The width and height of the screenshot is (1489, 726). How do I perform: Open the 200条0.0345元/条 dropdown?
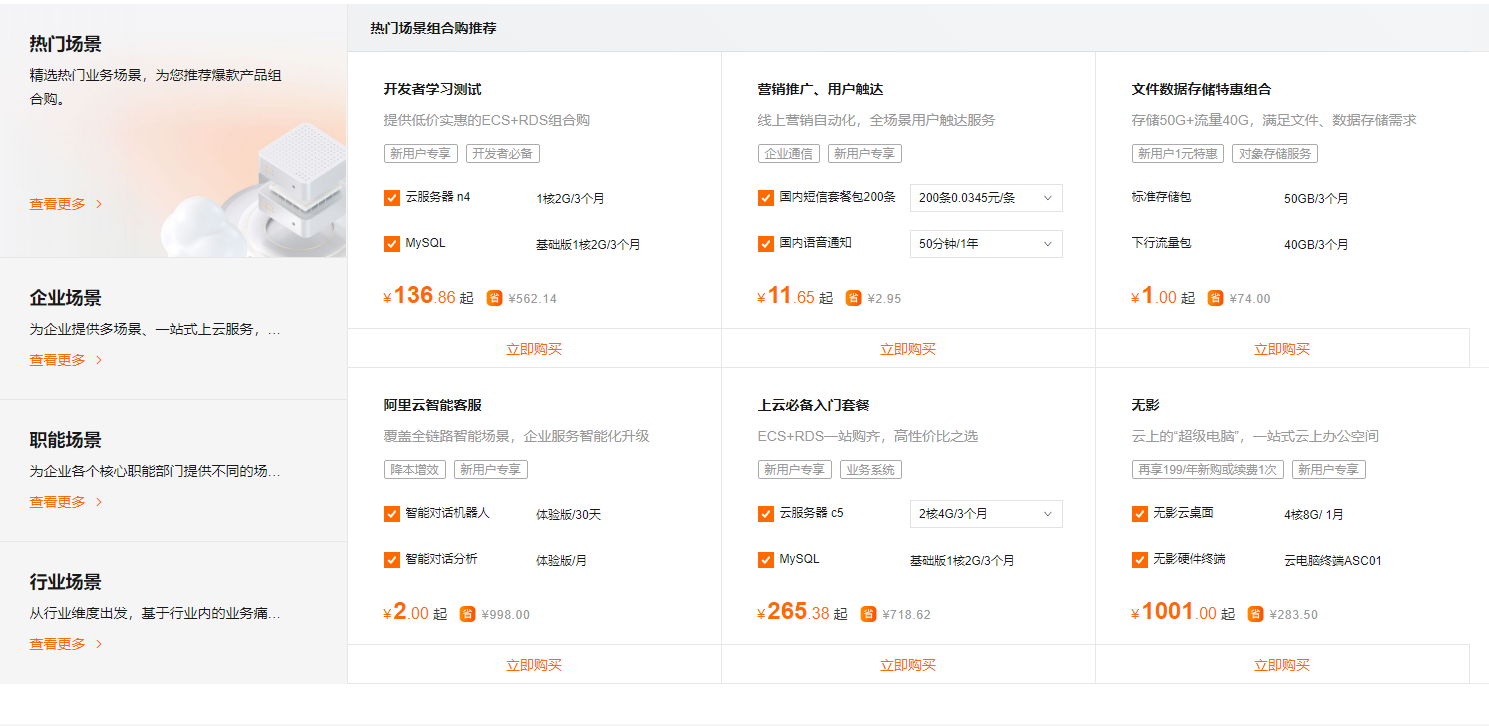point(985,198)
